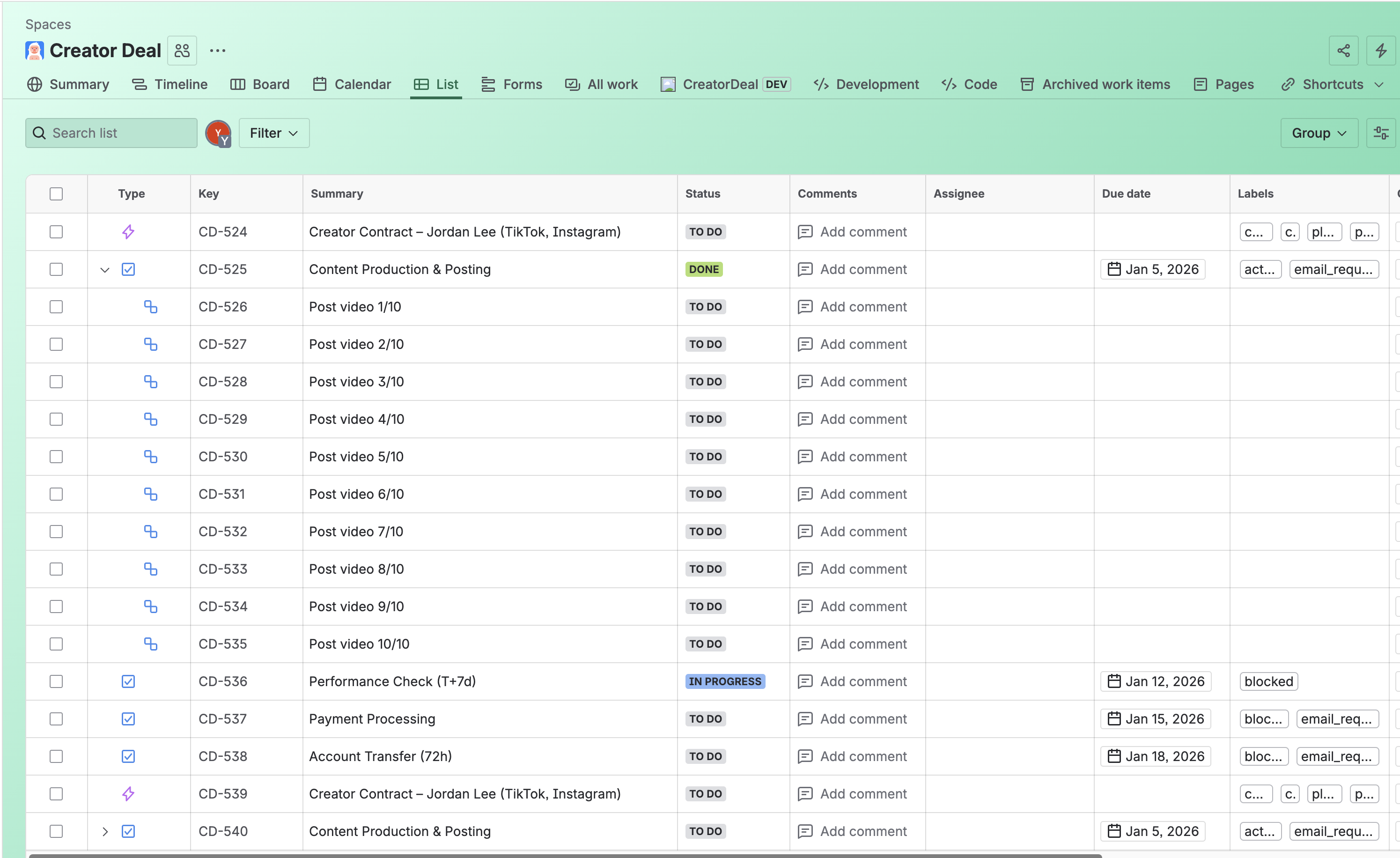This screenshot has height=858, width=1400.
Task: Click the subtask icon for CD-530
Action: click(x=150, y=456)
